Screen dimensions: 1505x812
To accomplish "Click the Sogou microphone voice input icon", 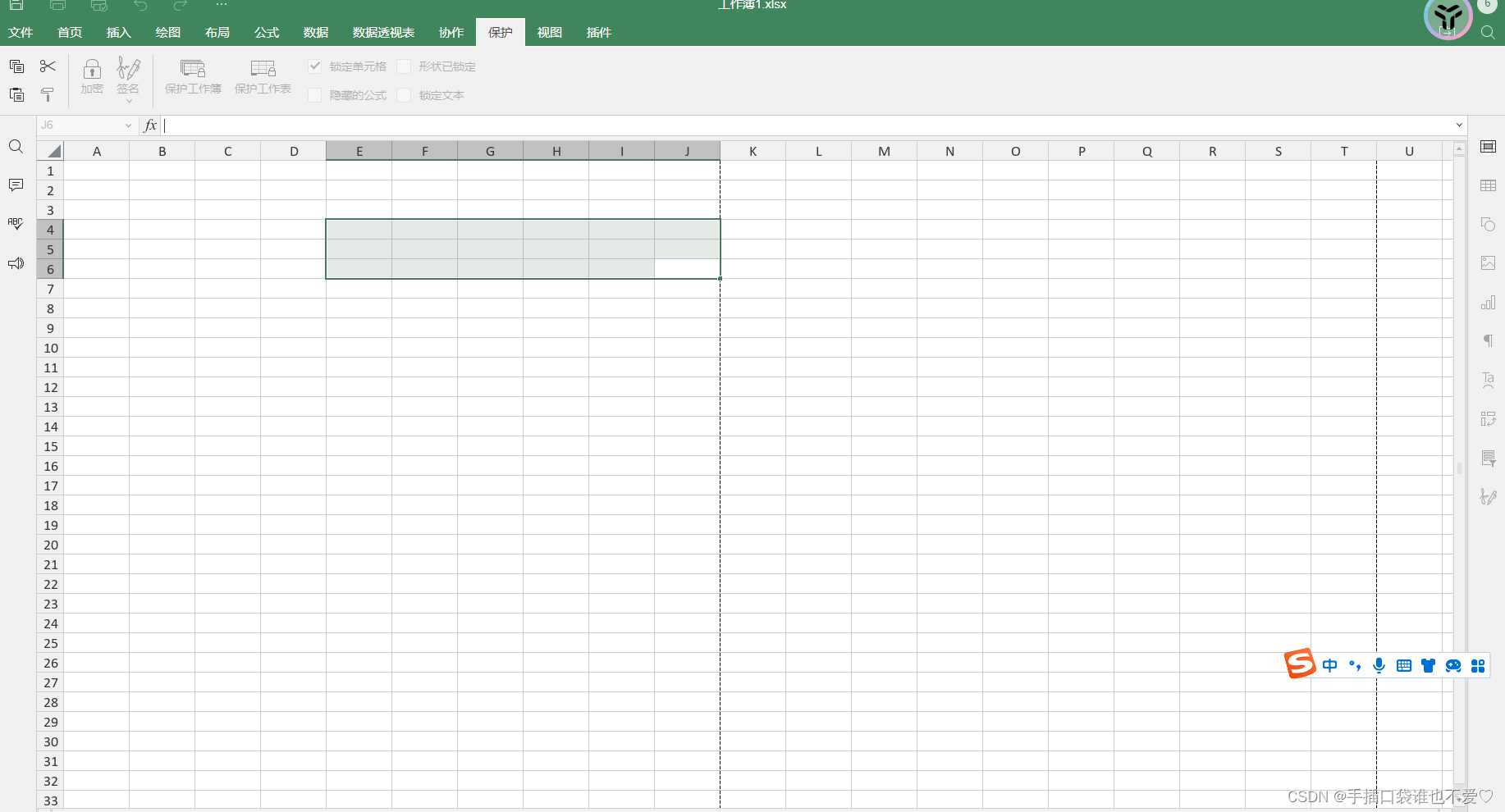I will [1379, 666].
